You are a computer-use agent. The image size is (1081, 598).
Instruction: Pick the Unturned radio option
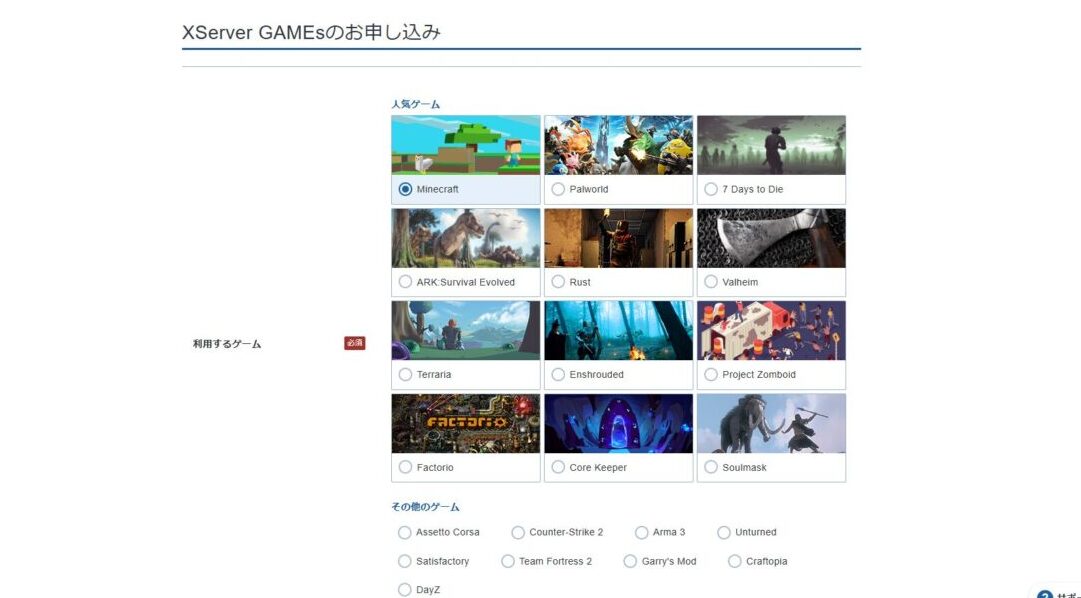point(723,532)
